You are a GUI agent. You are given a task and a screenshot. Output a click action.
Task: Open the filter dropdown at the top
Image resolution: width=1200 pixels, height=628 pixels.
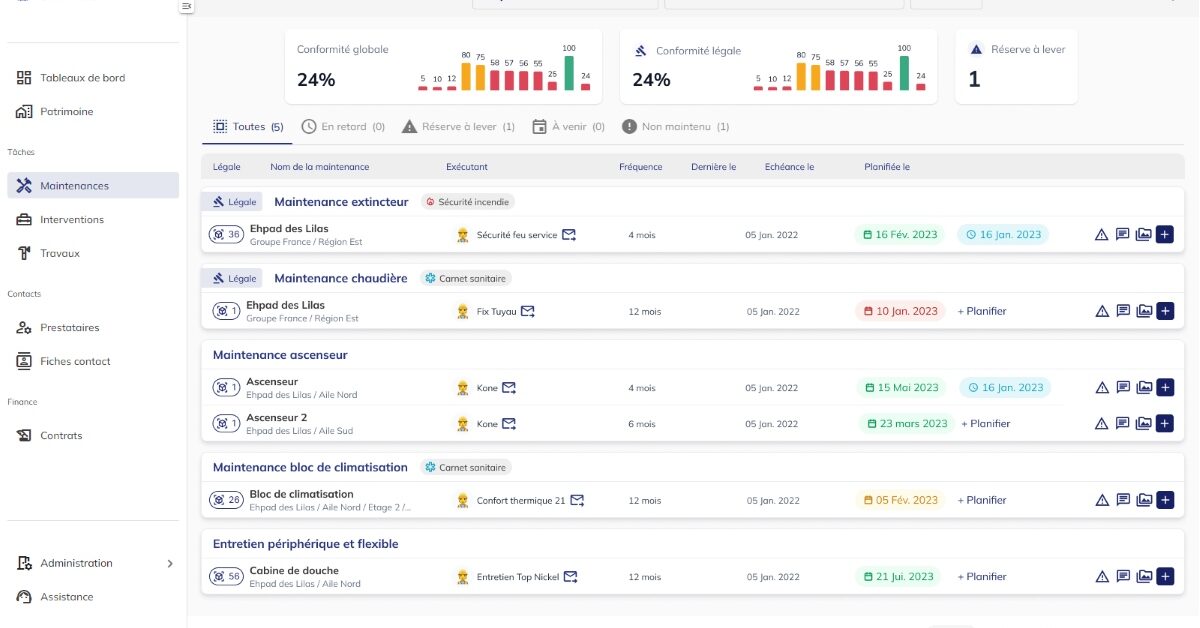tap(565, 3)
